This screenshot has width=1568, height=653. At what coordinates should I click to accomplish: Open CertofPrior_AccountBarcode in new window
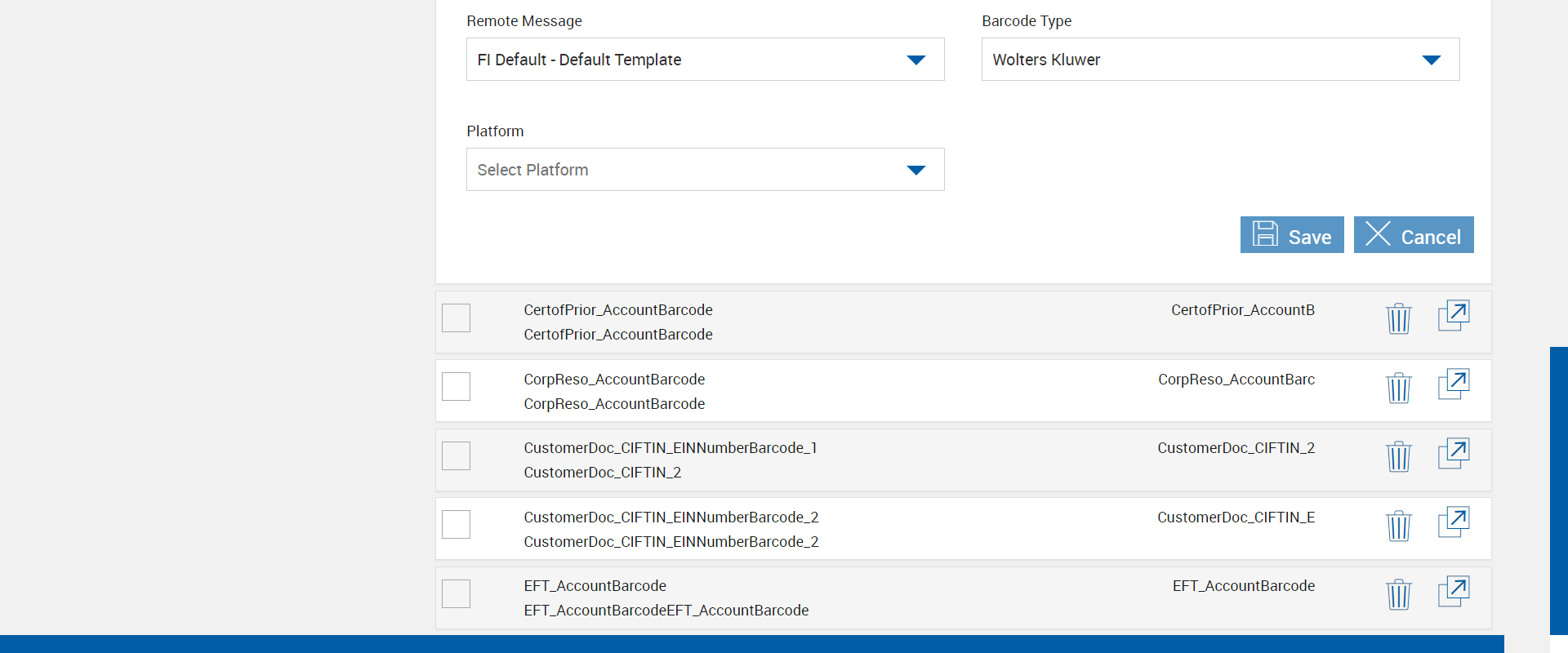coord(1453,316)
